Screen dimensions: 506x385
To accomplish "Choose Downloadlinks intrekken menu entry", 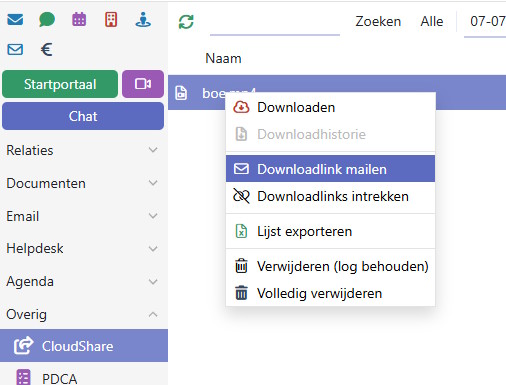I will point(330,196).
